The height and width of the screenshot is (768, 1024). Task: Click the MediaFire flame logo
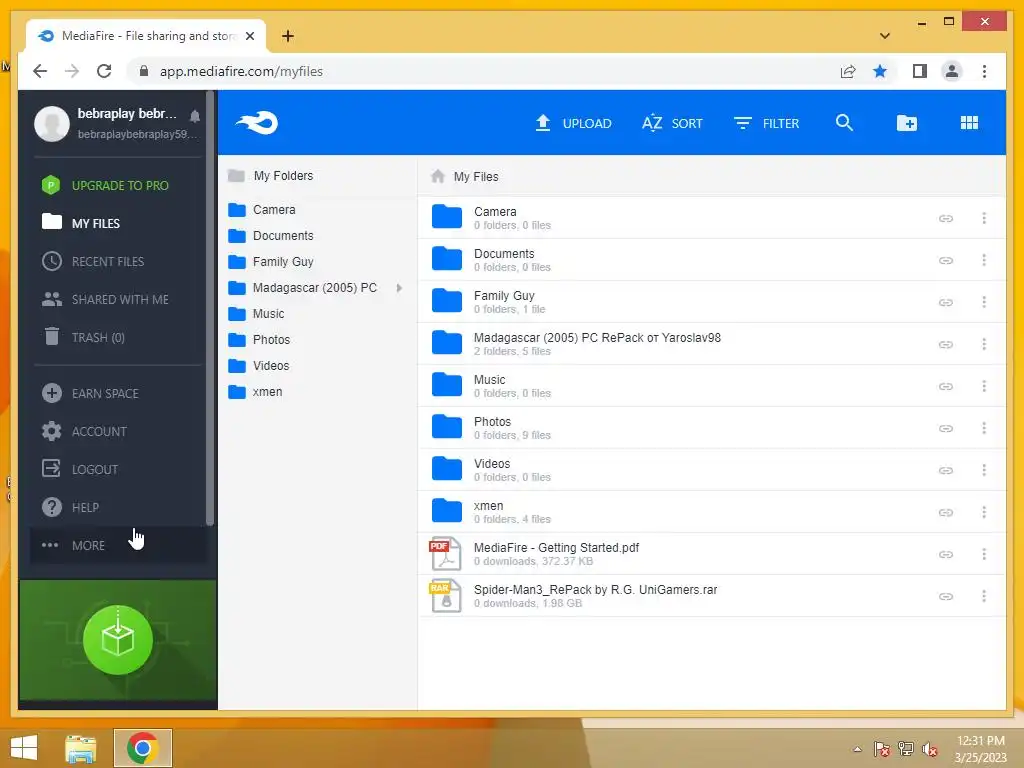point(257,123)
